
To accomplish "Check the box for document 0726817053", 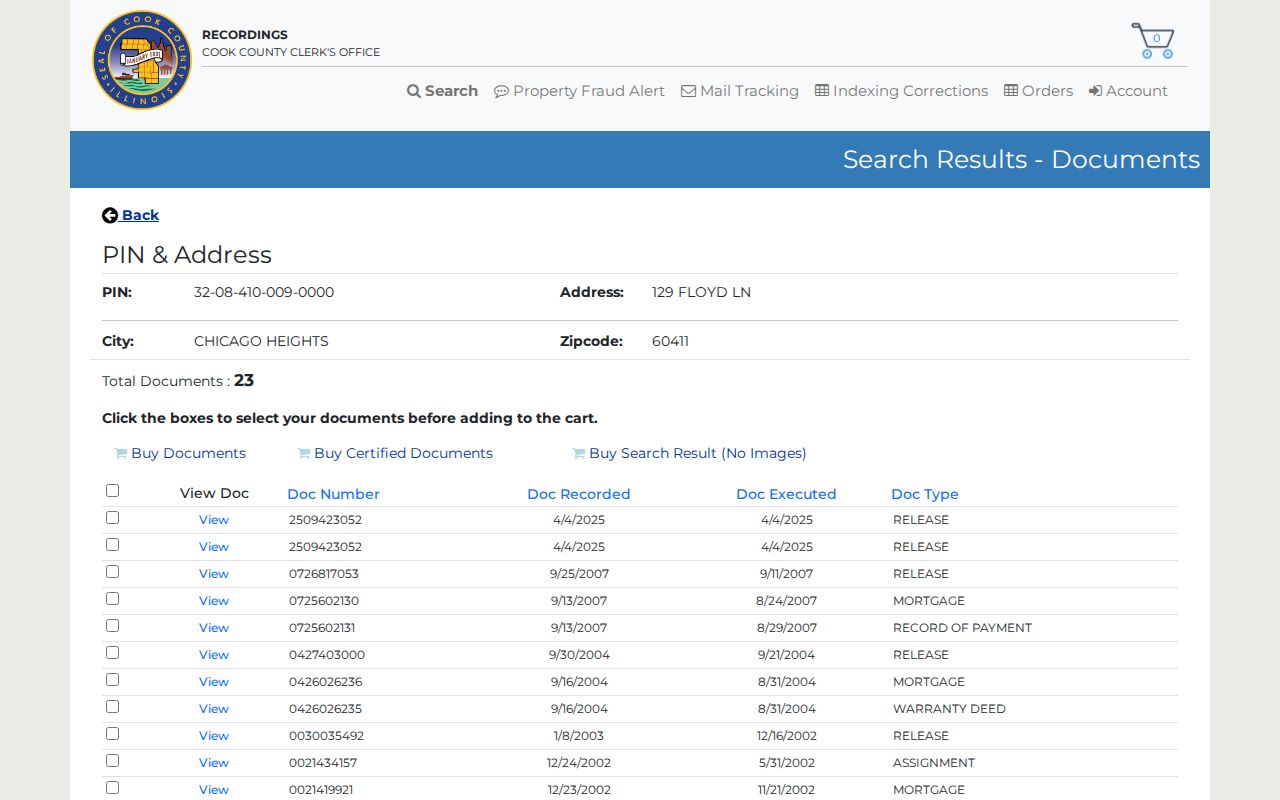I will 112,572.
